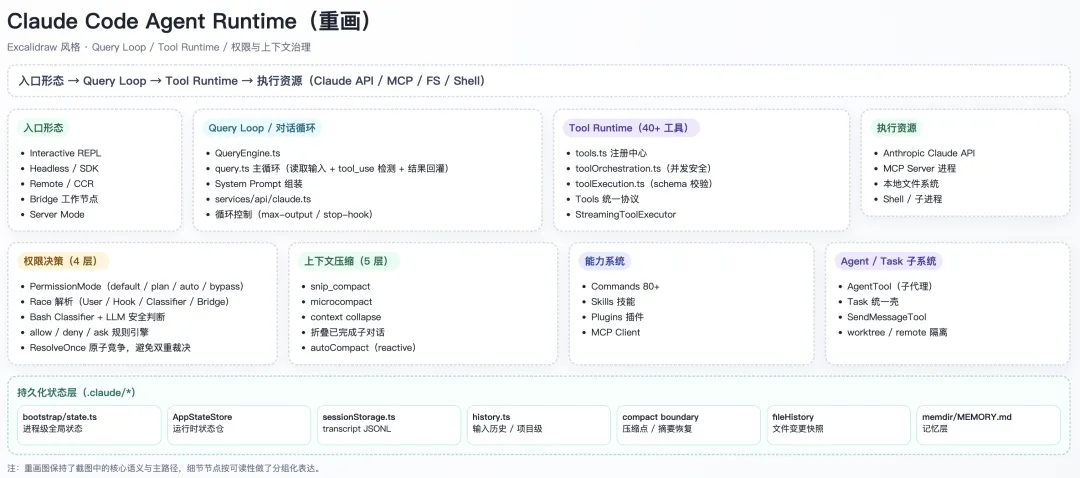Select the SendMessageTool item
The image size is (1080, 478).
[x=886, y=317]
